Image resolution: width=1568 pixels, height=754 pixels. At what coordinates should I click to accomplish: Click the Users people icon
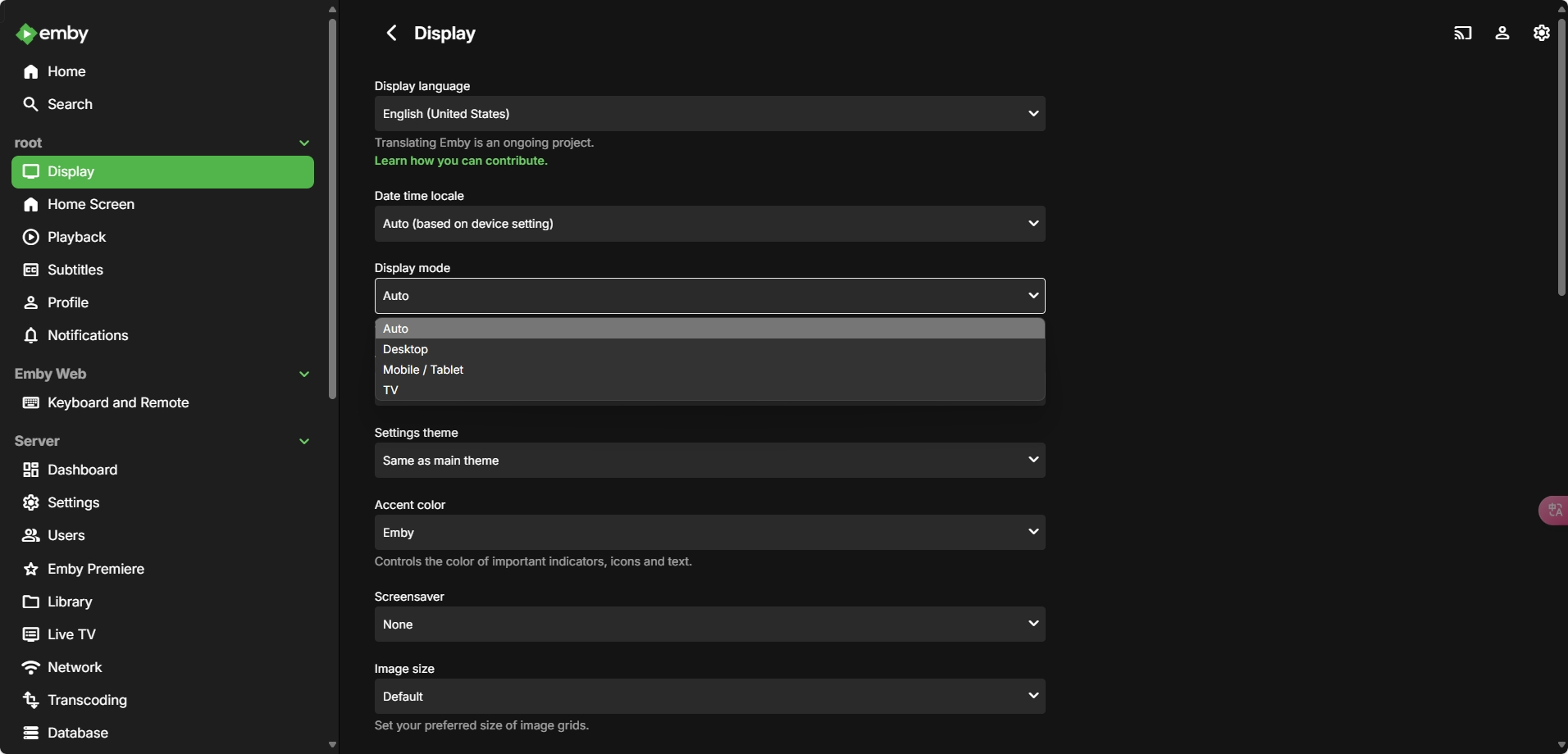point(31,536)
